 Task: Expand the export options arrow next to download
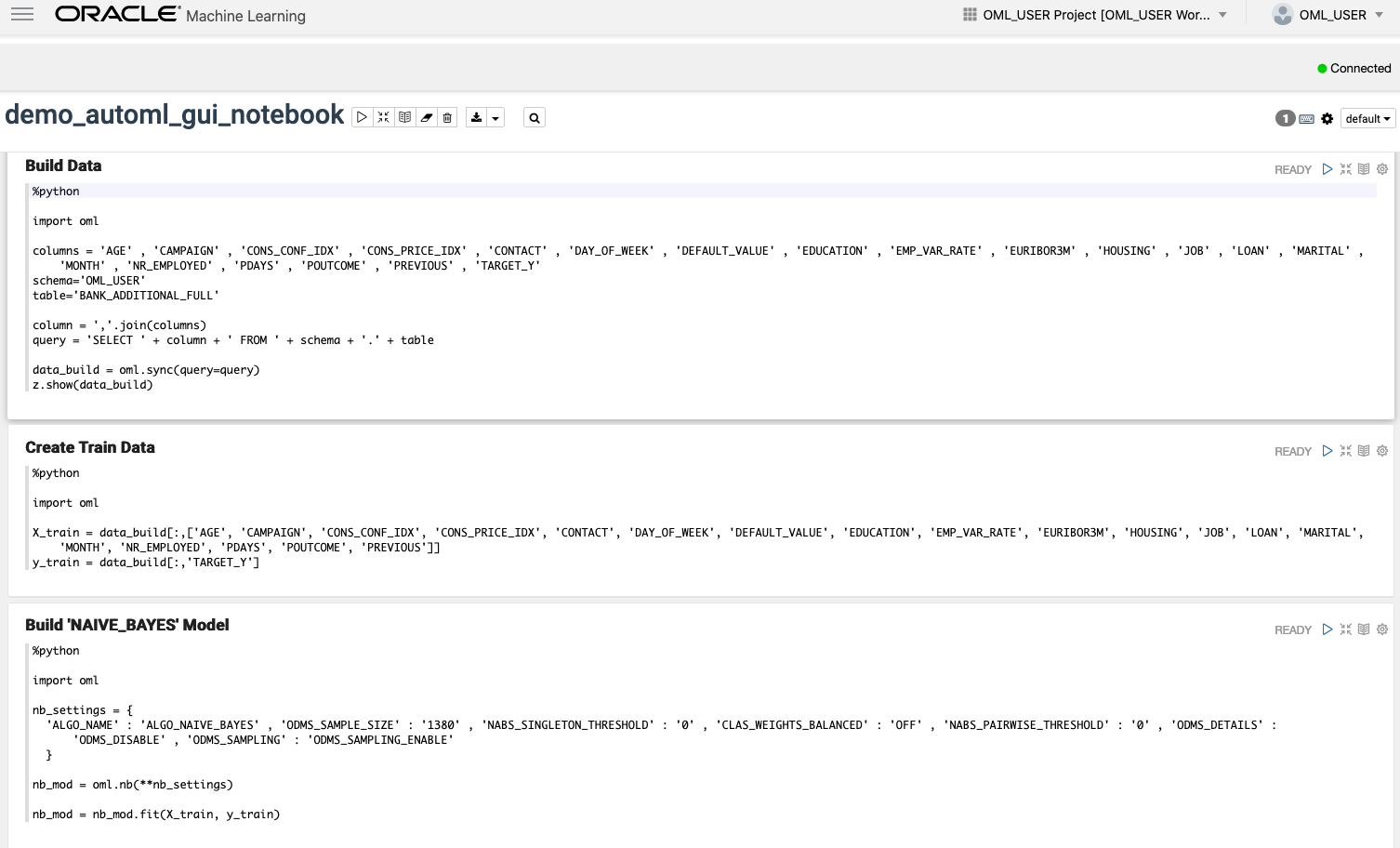coord(496,117)
